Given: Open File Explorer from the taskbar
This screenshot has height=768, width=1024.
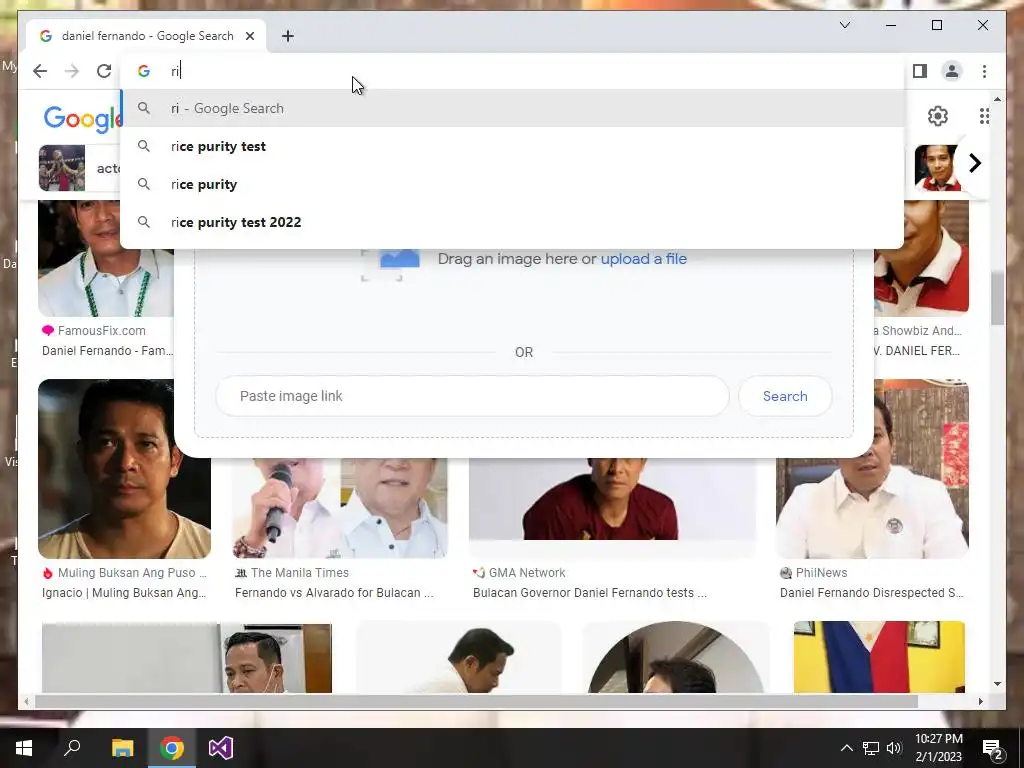Looking at the screenshot, I should [x=122, y=748].
